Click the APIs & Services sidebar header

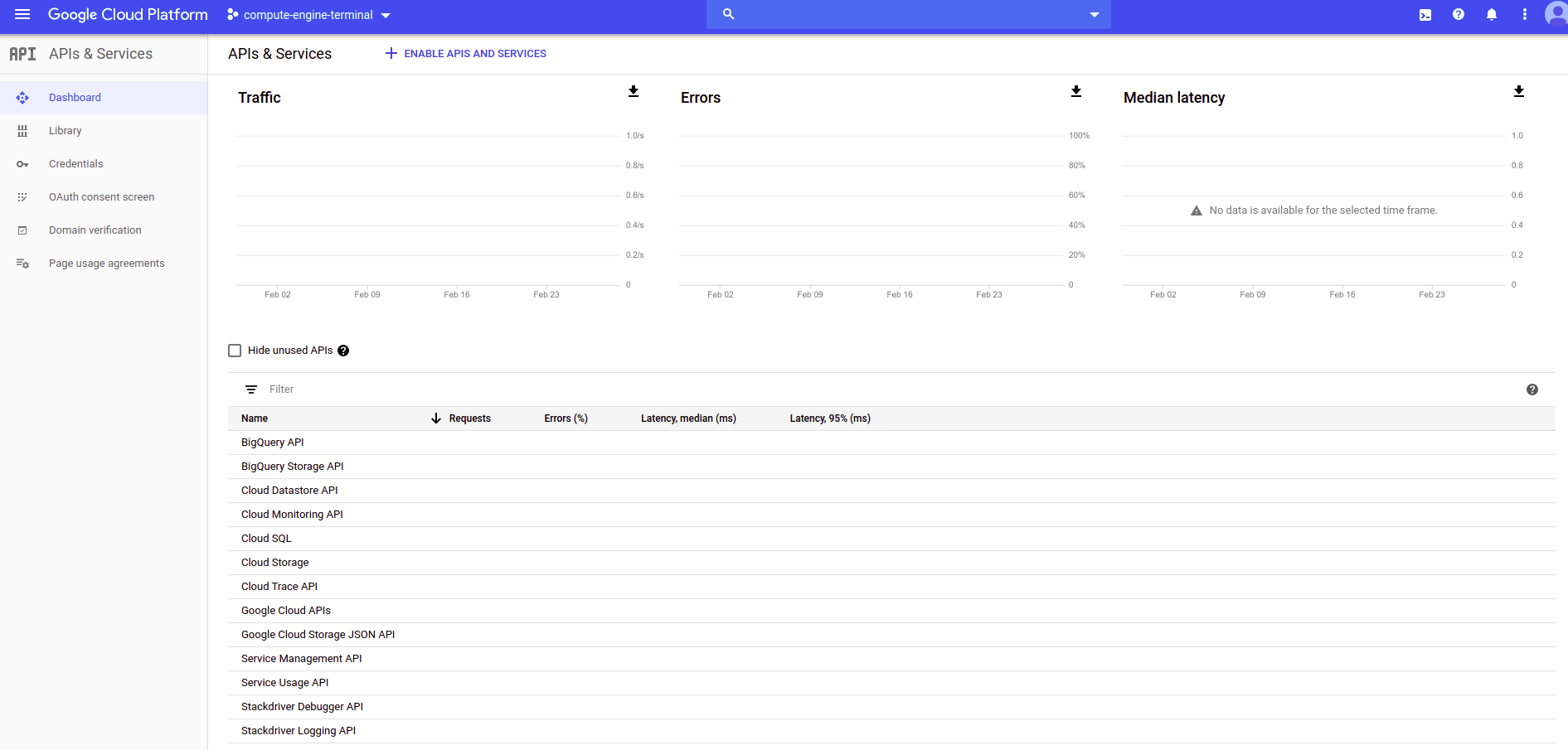pos(100,54)
